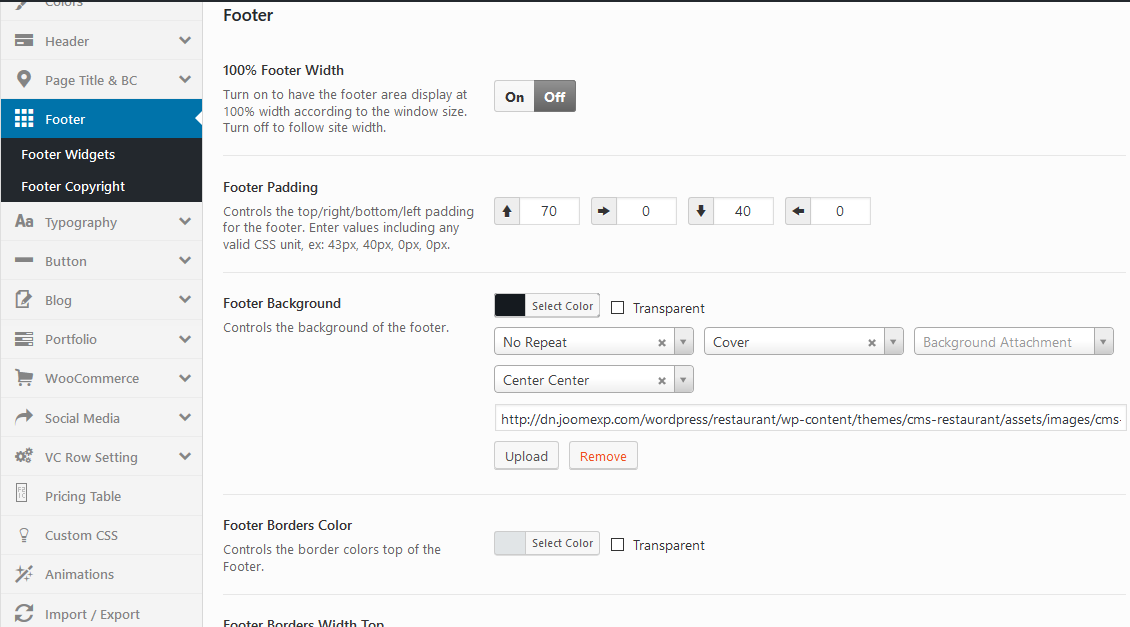Open the Footer Widgets submenu item
The height and width of the screenshot is (627, 1130).
tap(68, 155)
